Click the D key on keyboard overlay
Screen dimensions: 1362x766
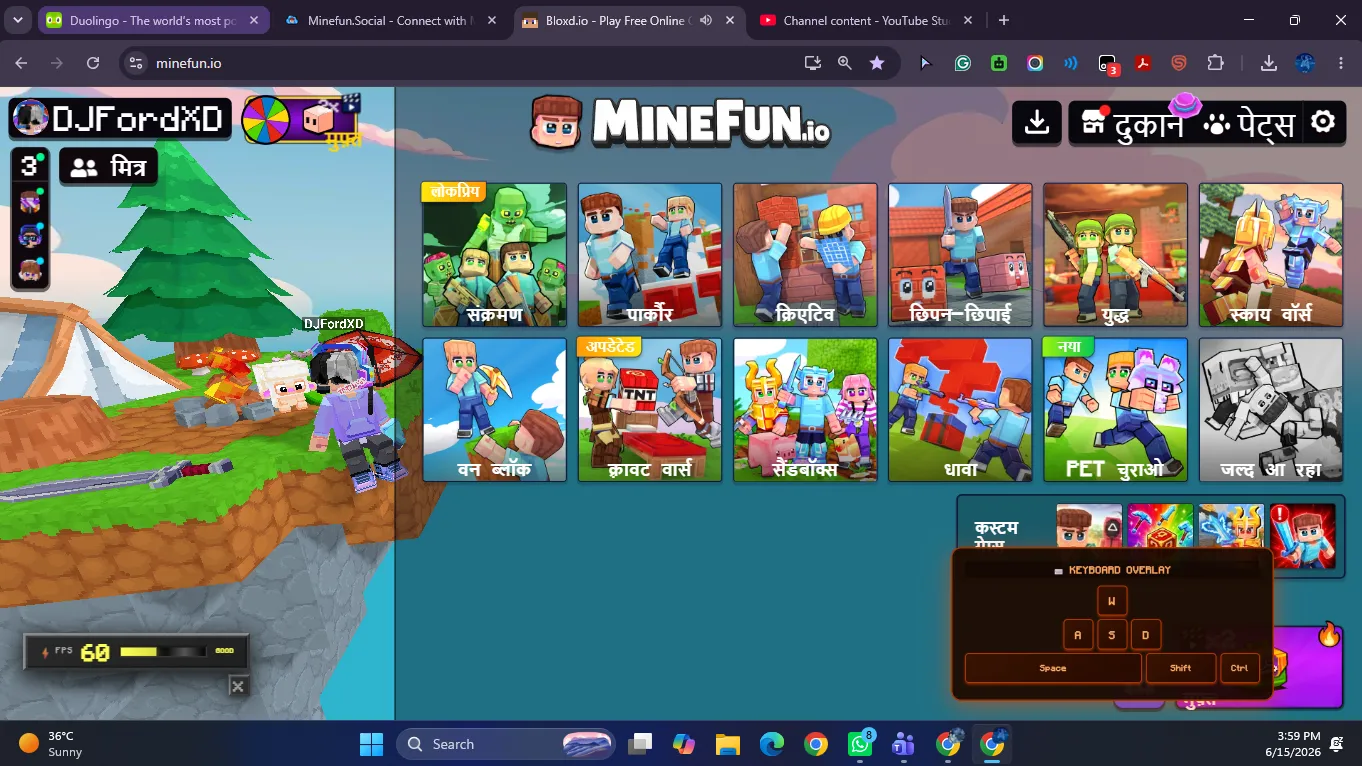pyautogui.click(x=1146, y=634)
